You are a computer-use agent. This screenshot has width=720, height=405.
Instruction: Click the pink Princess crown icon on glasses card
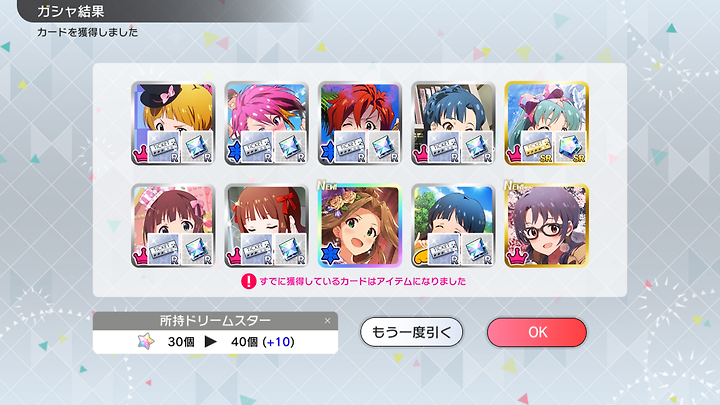coord(515,256)
